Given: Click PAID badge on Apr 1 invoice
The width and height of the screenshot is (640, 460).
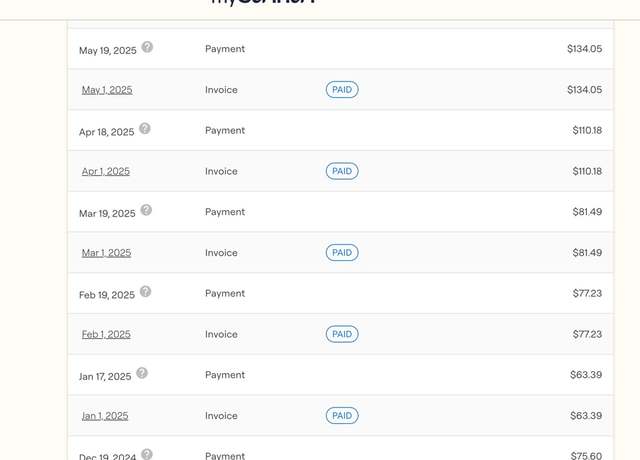Looking at the screenshot, I should point(342,171).
